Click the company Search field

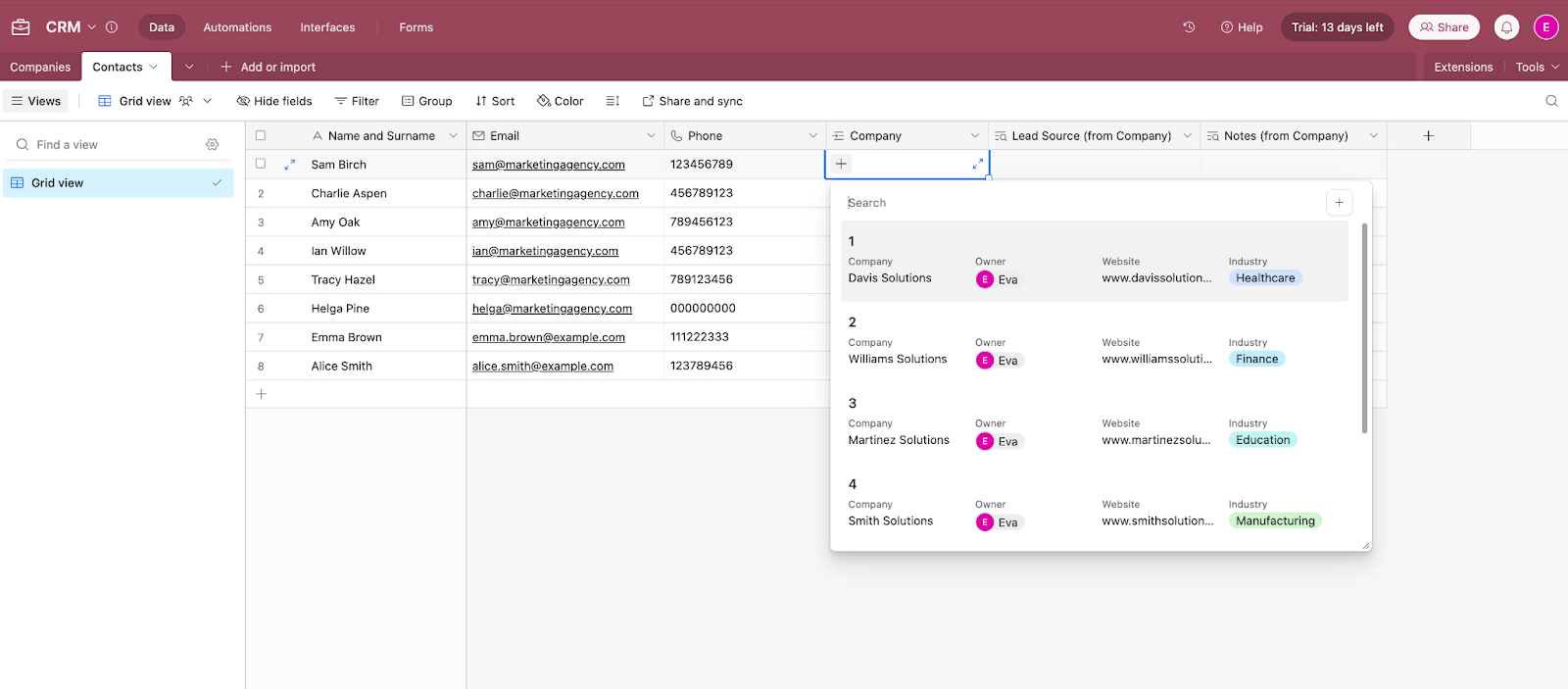click(1083, 203)
